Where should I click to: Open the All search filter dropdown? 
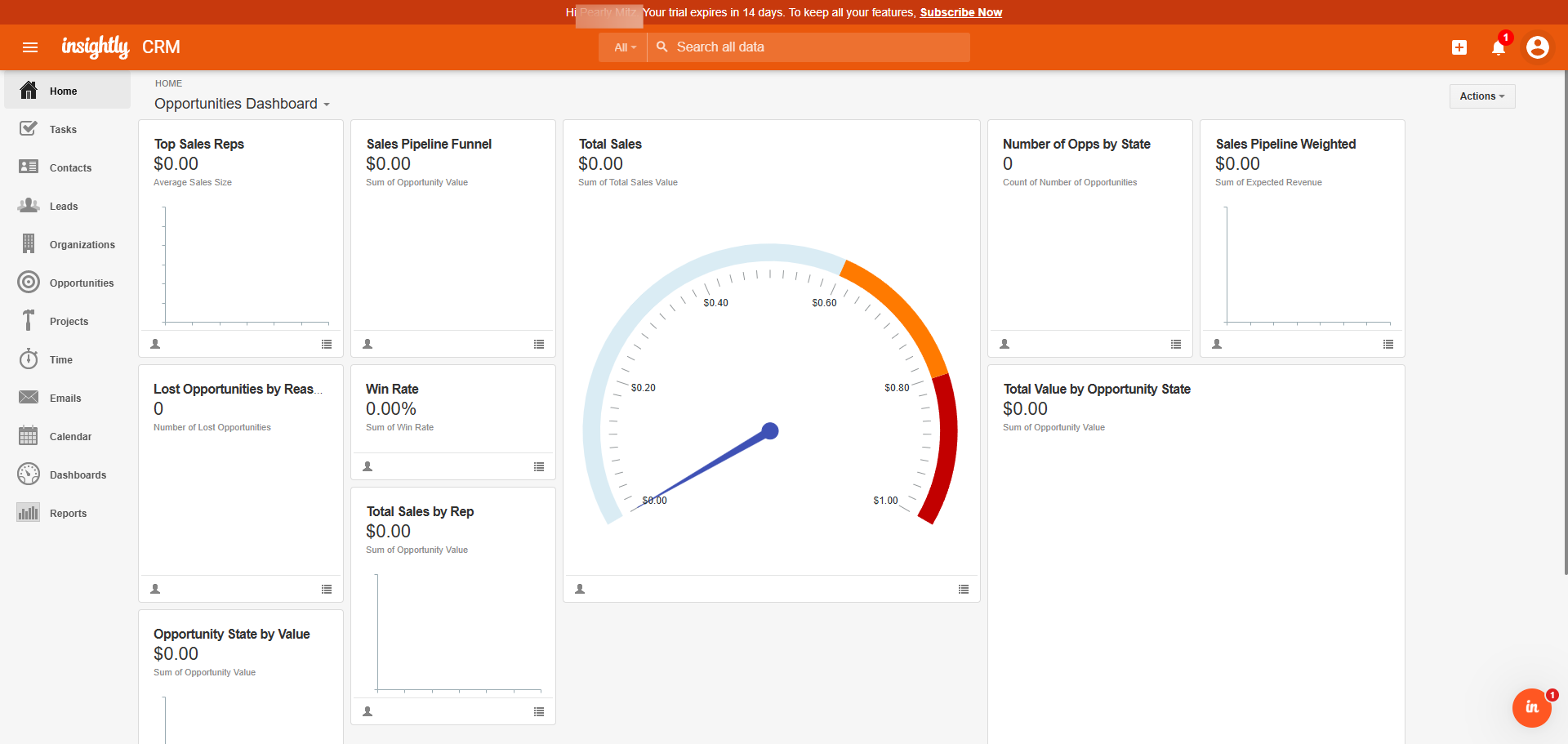click(624, 47)
